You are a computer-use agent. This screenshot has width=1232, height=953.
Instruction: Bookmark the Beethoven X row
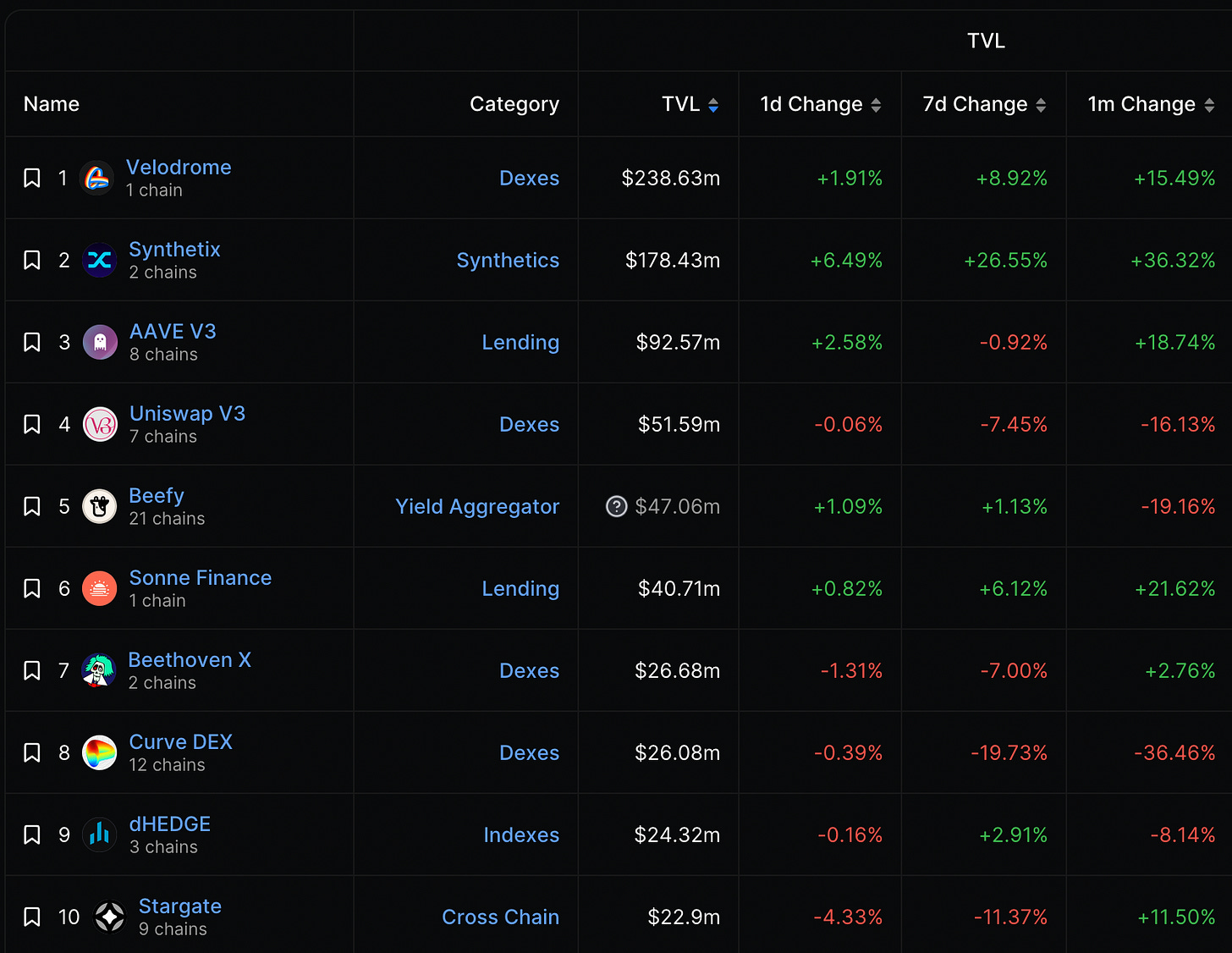[x=32, y=670]
